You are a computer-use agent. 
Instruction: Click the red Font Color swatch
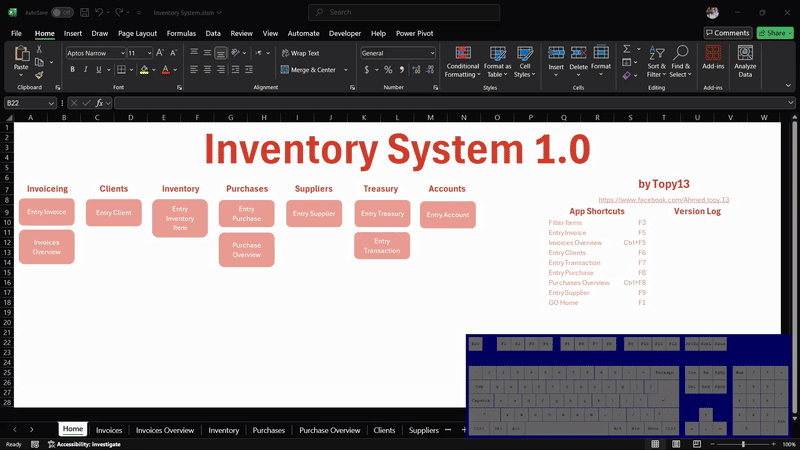click(x=165, y=70)
